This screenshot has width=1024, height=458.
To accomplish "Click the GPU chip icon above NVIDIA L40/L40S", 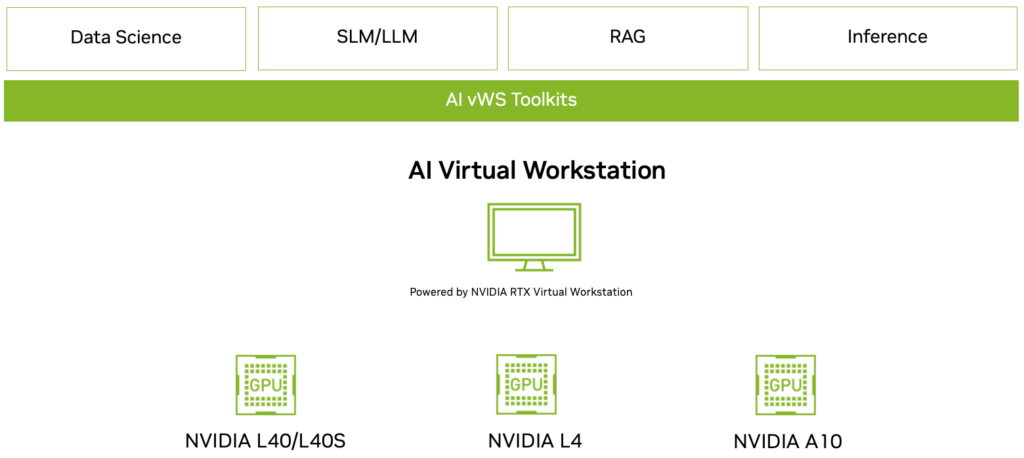I will [265, 385].
